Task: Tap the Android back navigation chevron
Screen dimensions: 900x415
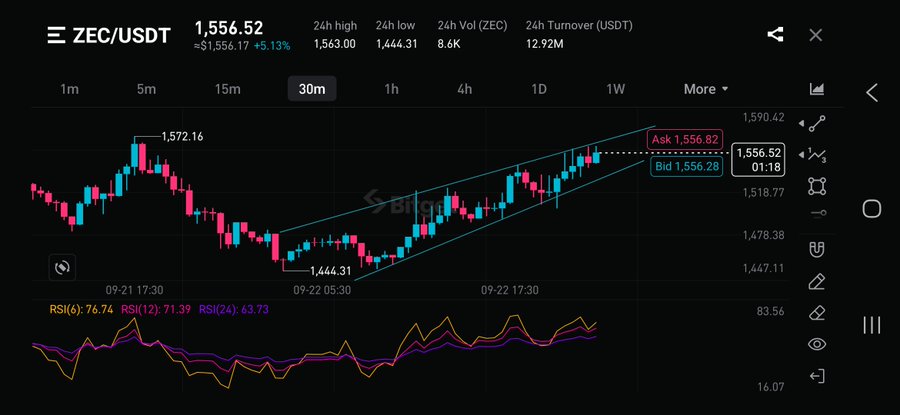Action: click(x=872, y=92)
